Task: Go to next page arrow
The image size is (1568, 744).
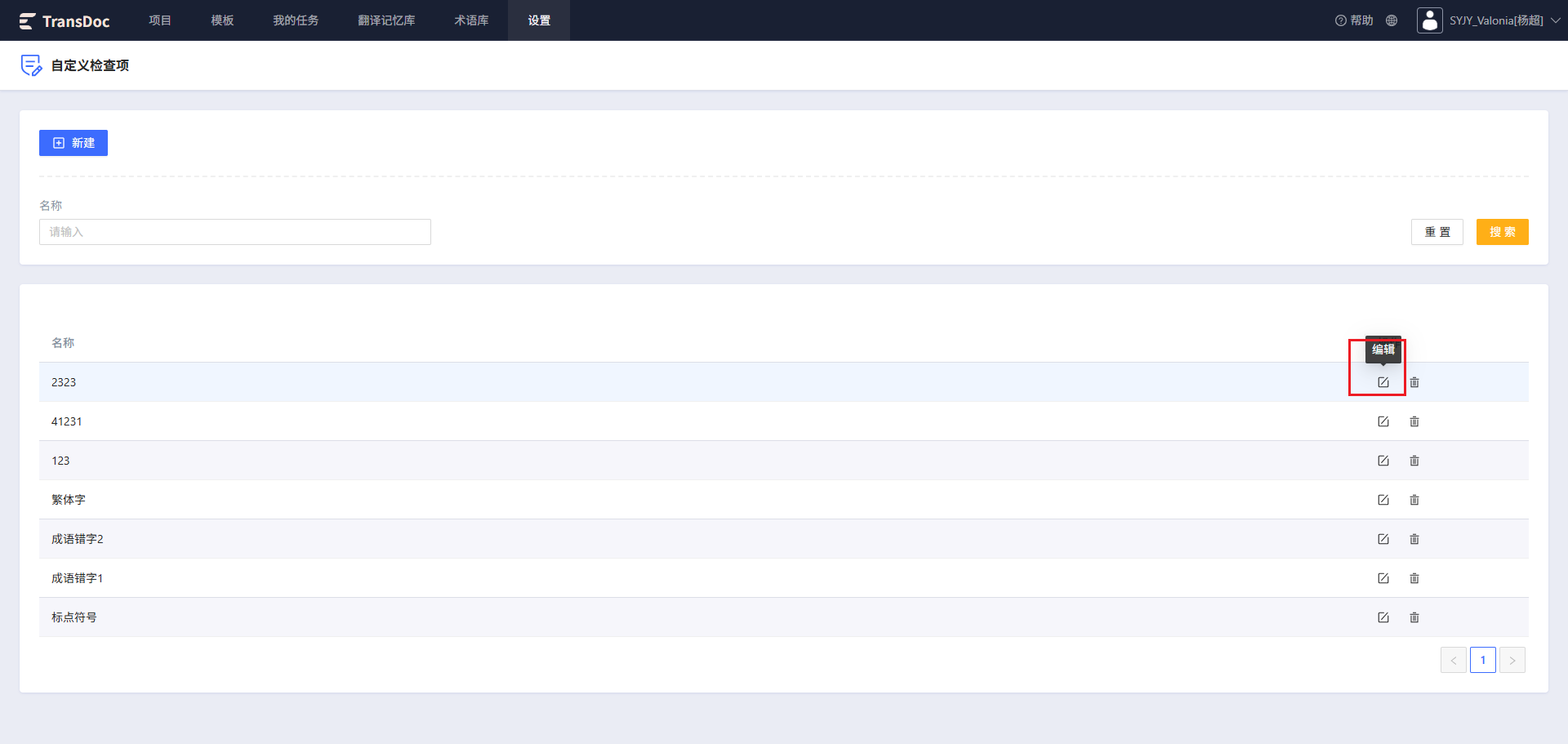Action: click(x=1512, y=660)
